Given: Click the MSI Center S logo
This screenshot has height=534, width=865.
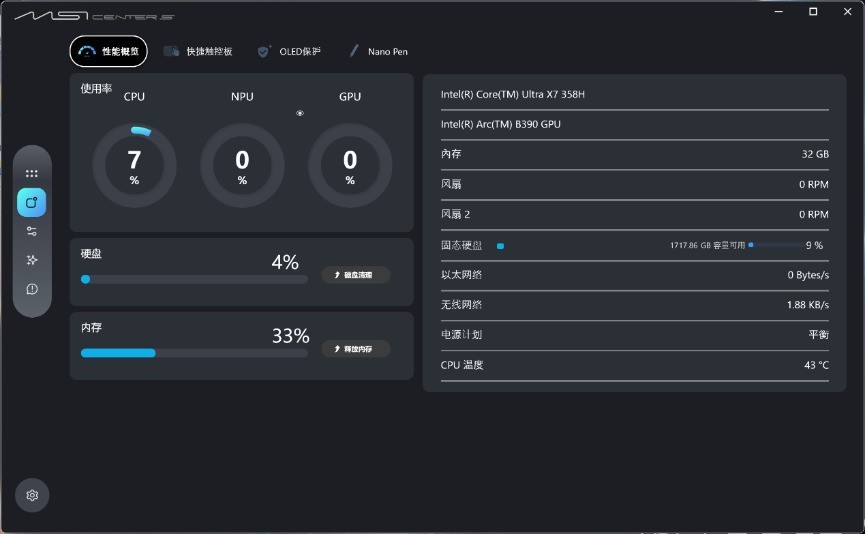Looking at the screenshot, I should click(x=94, y=17).
